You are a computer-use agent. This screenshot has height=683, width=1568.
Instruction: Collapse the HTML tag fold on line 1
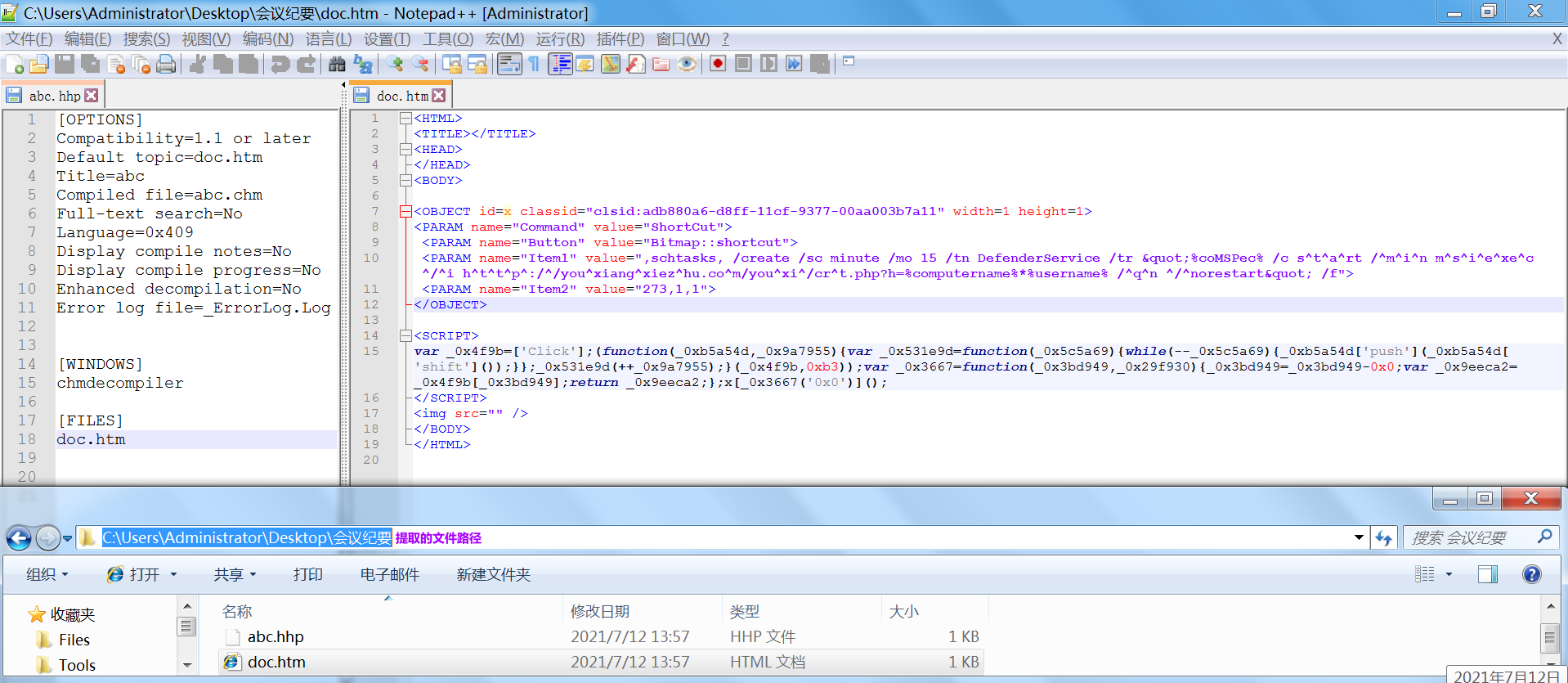405,118
